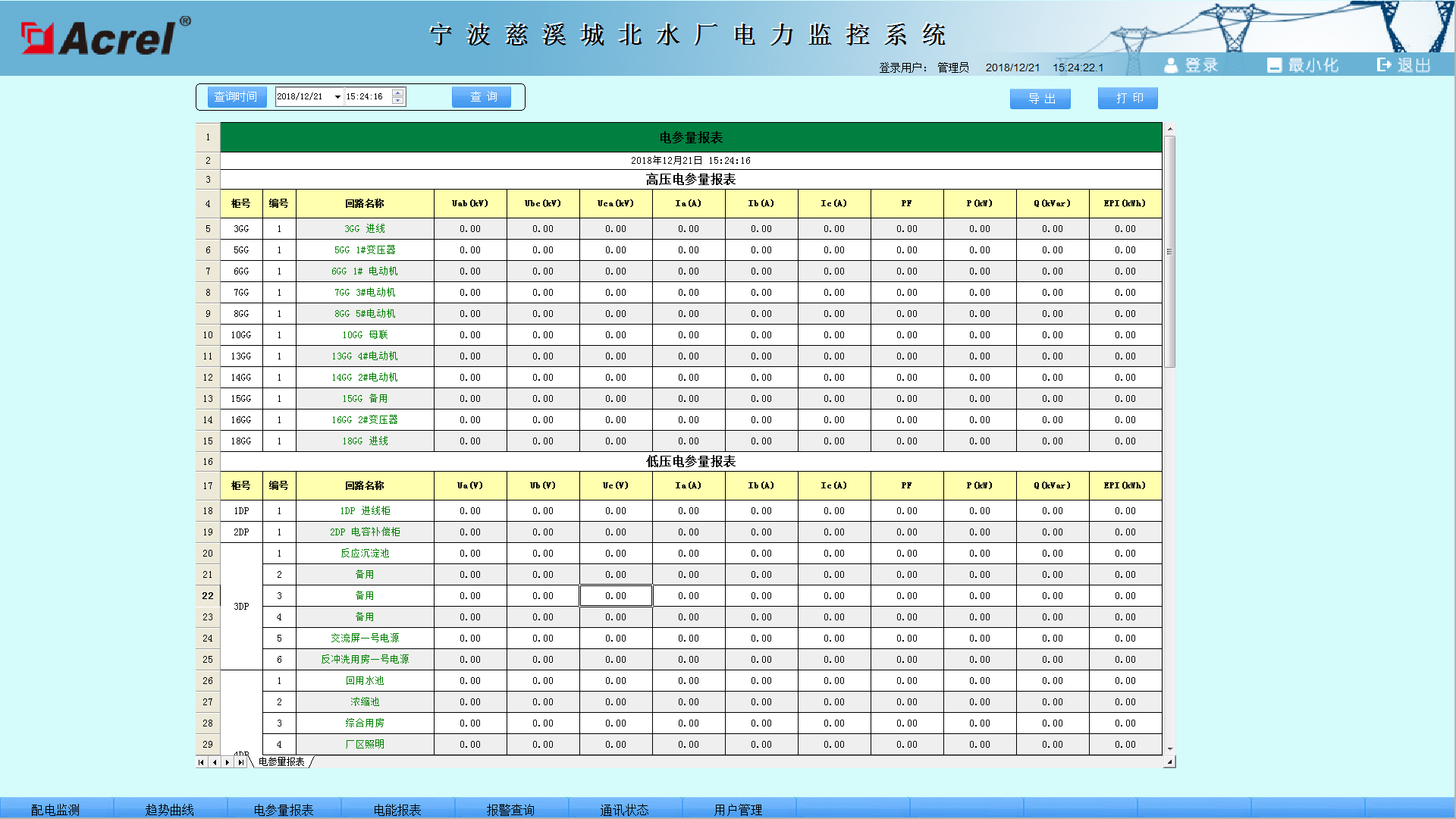Viewport: 1456px width, 819px height.
Task: Click the 导出 export button
Action: [1040, 99]
